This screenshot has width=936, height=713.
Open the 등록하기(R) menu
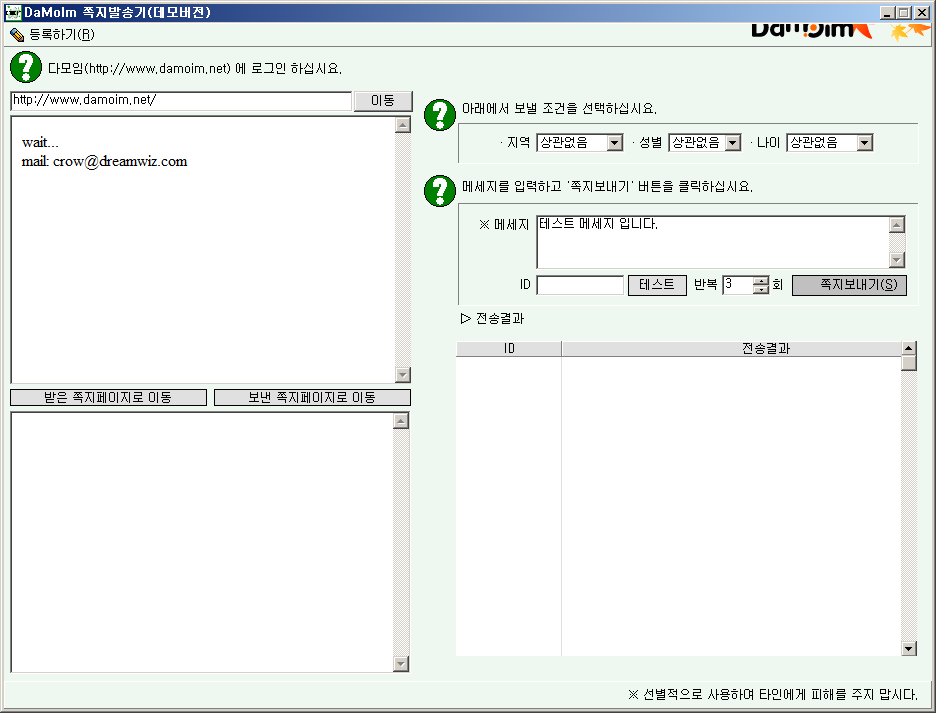tap(53, 34)
